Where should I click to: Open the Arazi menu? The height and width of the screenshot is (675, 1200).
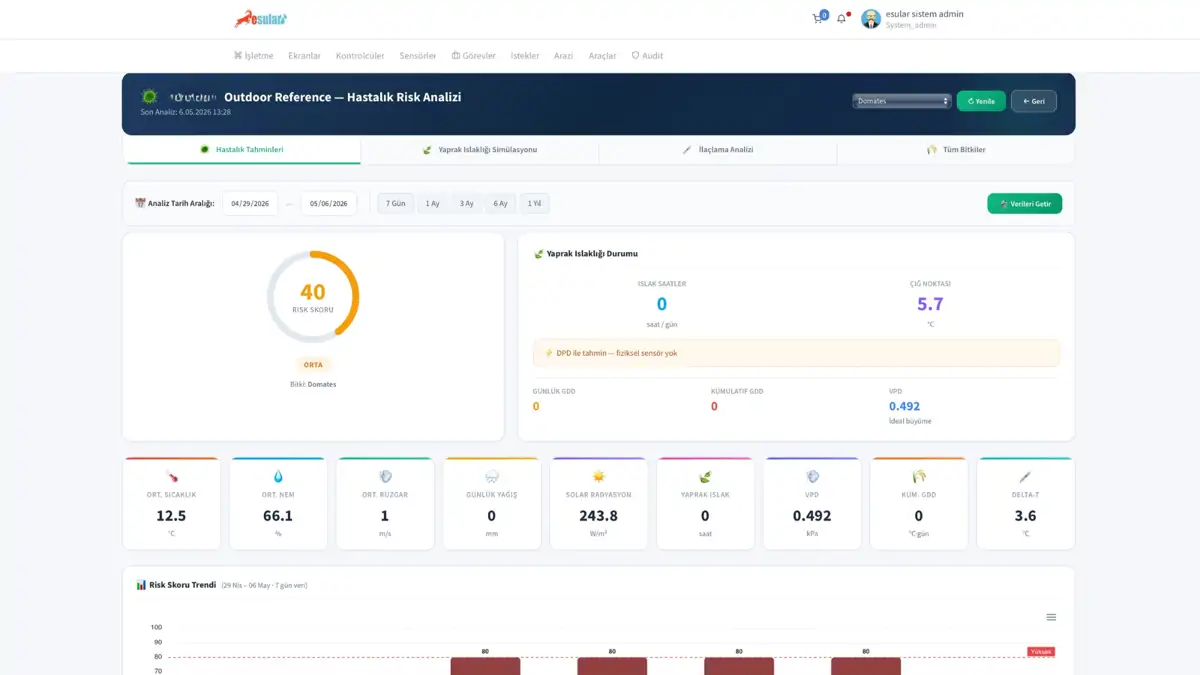click(563, 56)
